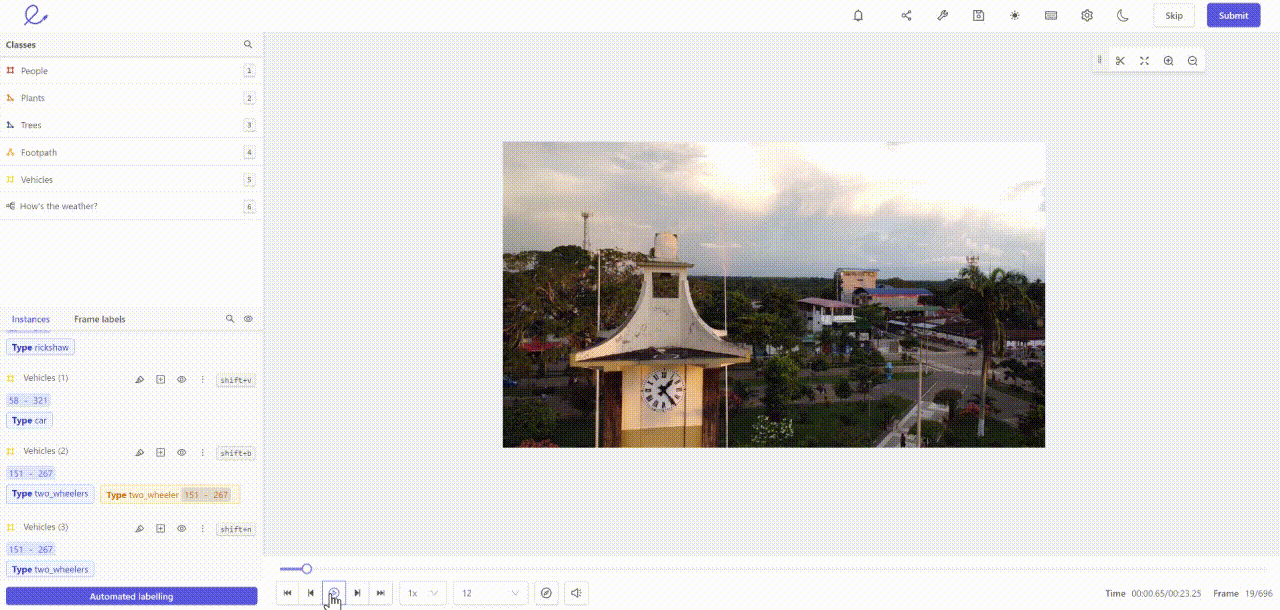The width and height of the screenshot is (1280, 610).
Task: Search instances with magnifier icon
Action: pyautogui.click(x=230, y=319)
